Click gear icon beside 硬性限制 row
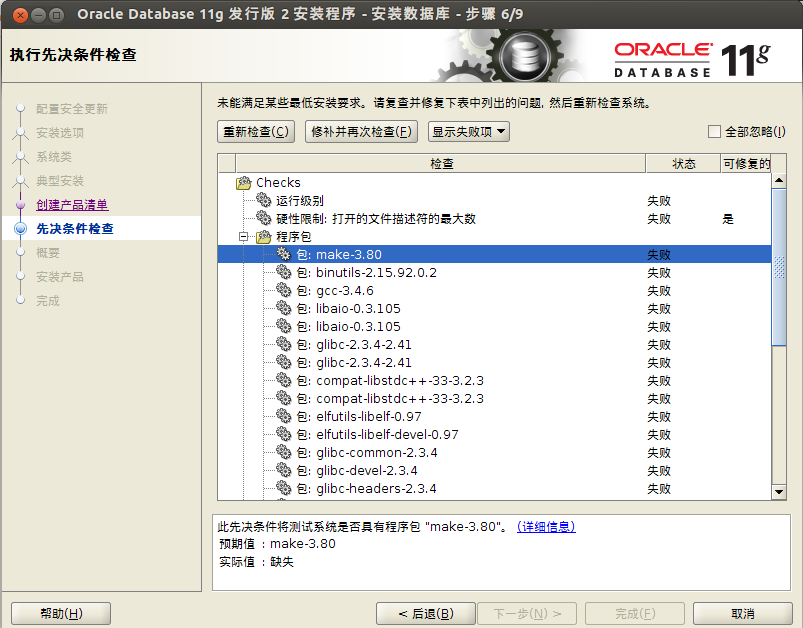 pos(264,218)
